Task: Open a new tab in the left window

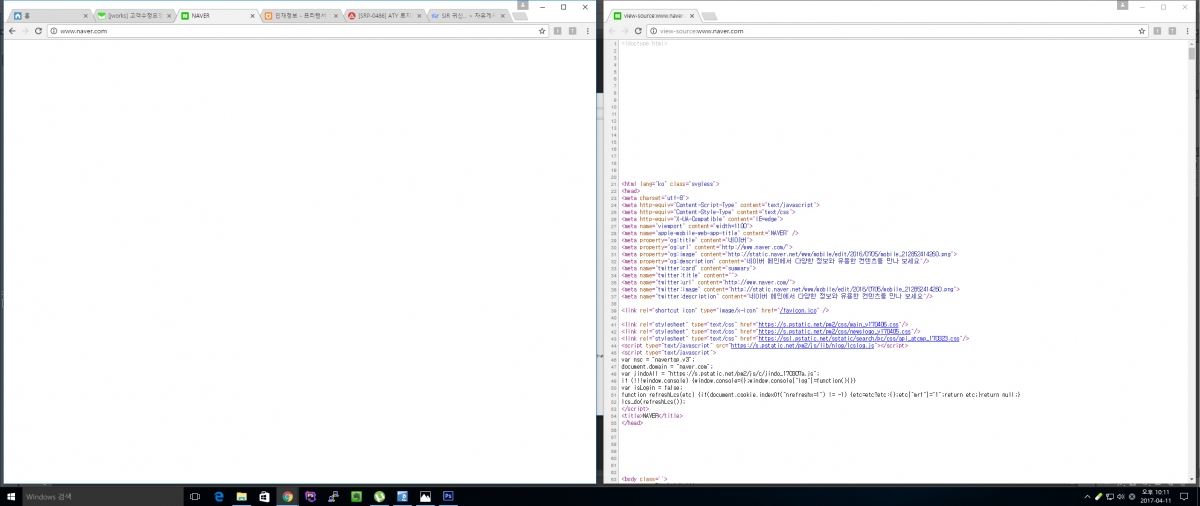Action: (x=519, y=16)
